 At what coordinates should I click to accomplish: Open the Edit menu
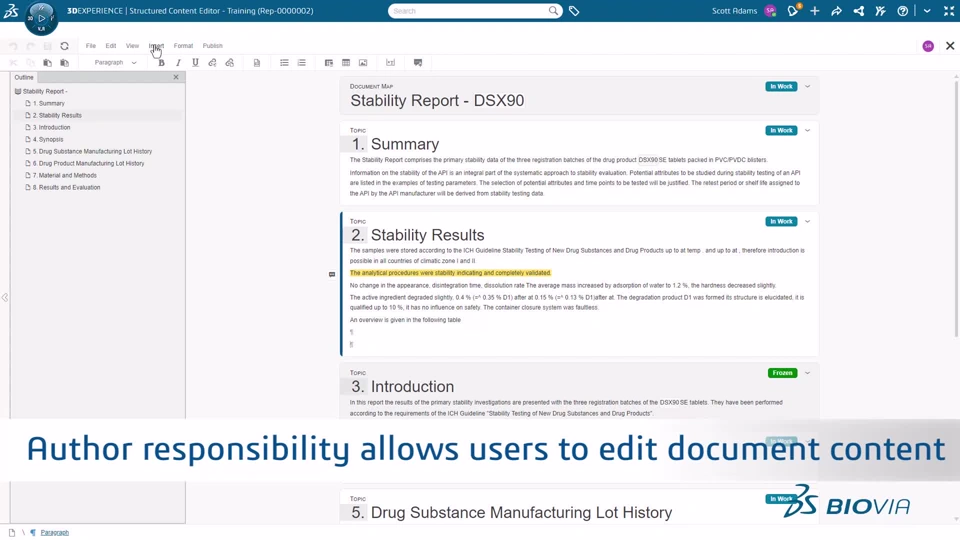tap(111, 46)
